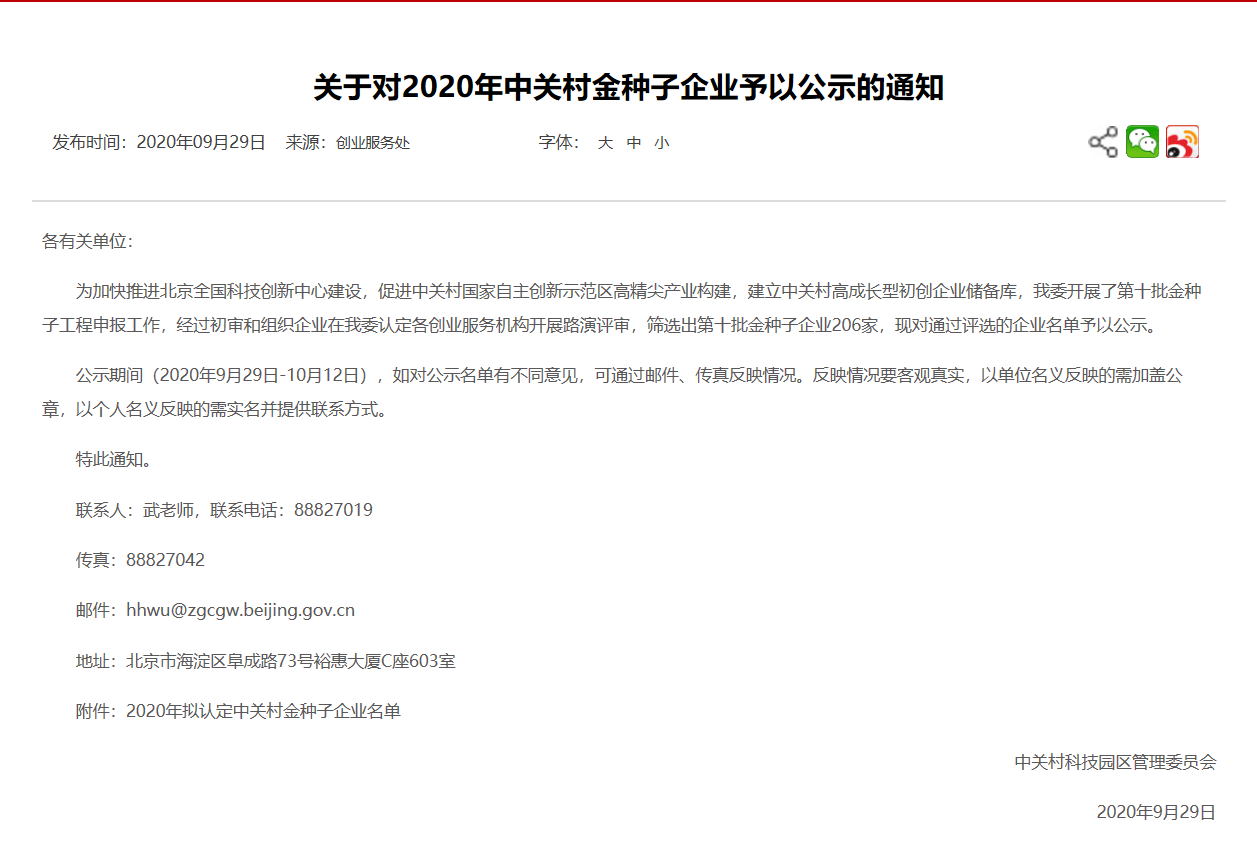Viewport: 1257px width, 841px height.
Task: Click the greeting line 各有关单位
Action: tap(86, 241)
